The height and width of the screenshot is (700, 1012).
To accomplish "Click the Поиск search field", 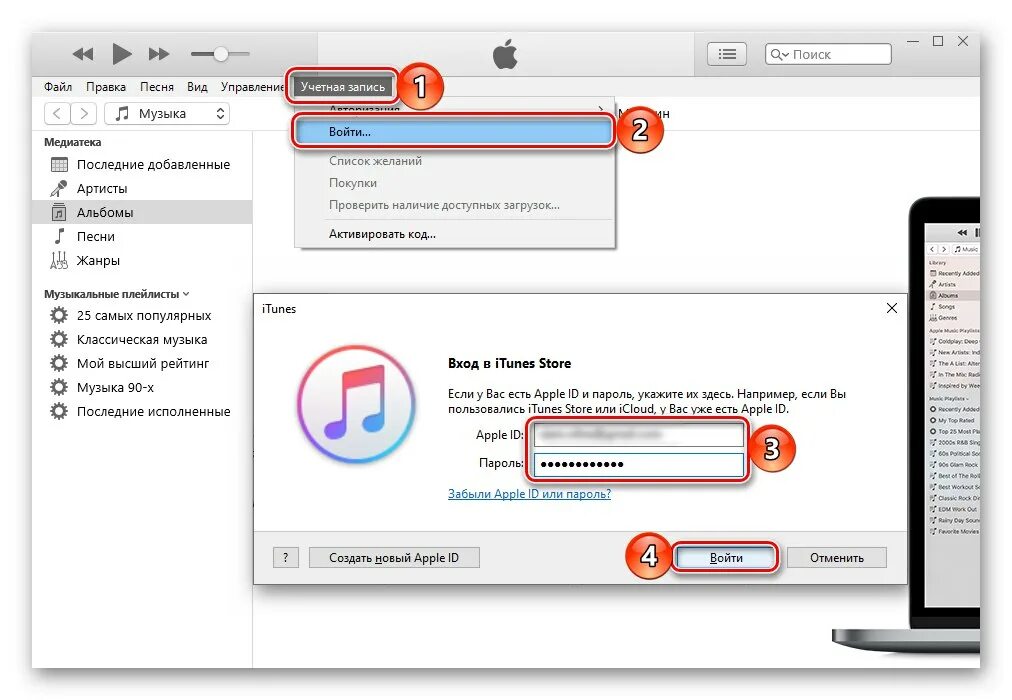I will [x=828, y=54].
